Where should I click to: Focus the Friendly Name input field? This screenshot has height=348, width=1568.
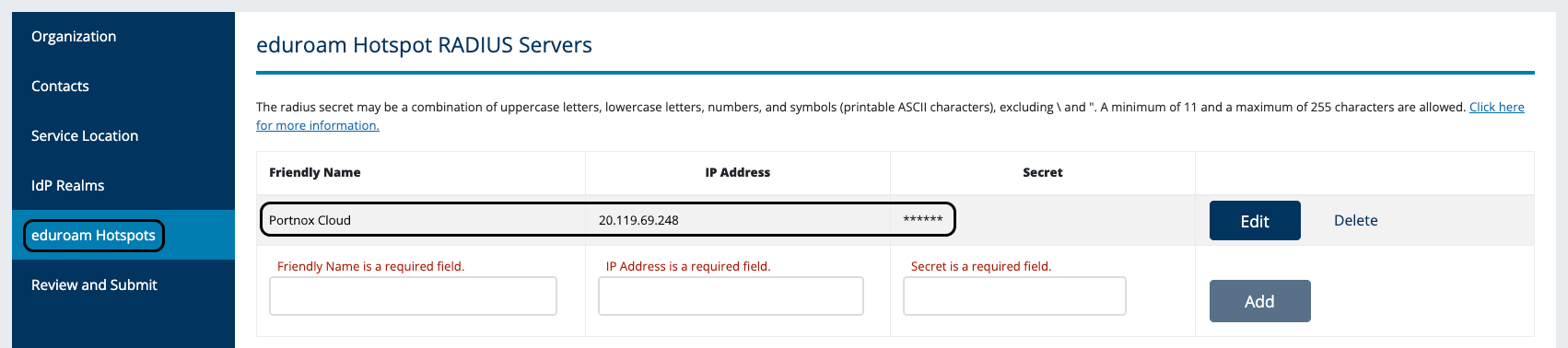413,296
